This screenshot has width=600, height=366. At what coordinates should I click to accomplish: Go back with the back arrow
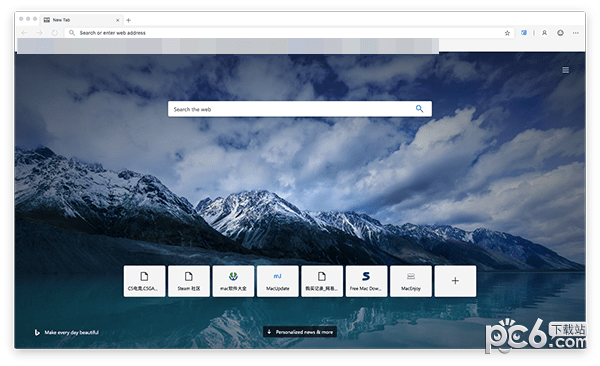click(x=24, y=33)
